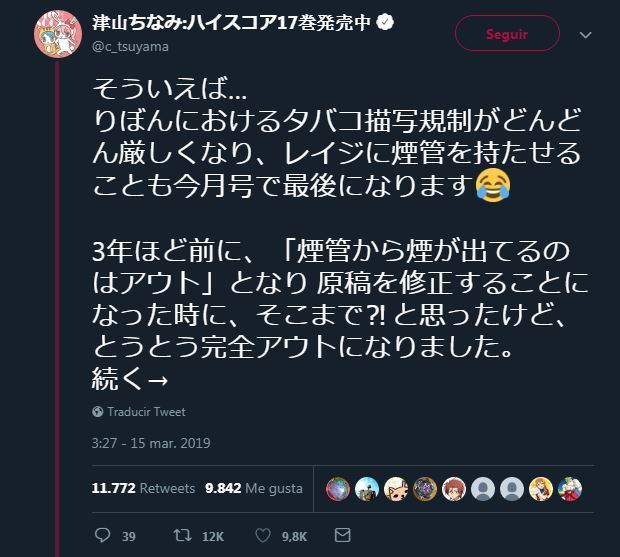Translate tweet via Traducir Tweet link
The width and height of the screenshot is (620, 557).
coord(146,411)
